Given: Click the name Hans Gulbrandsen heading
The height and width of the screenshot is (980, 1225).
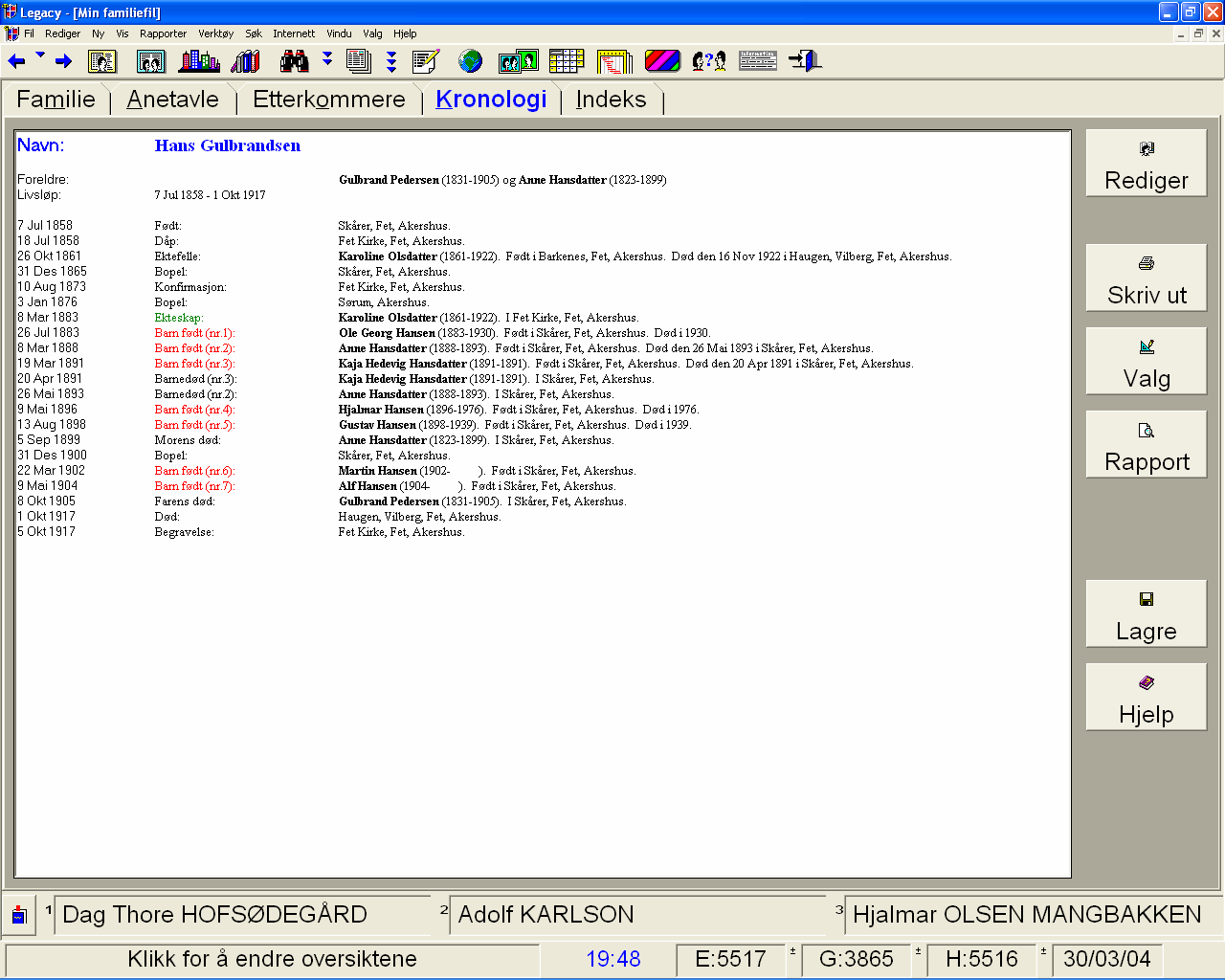Looking at the screenshot, I should coord(228,145).
